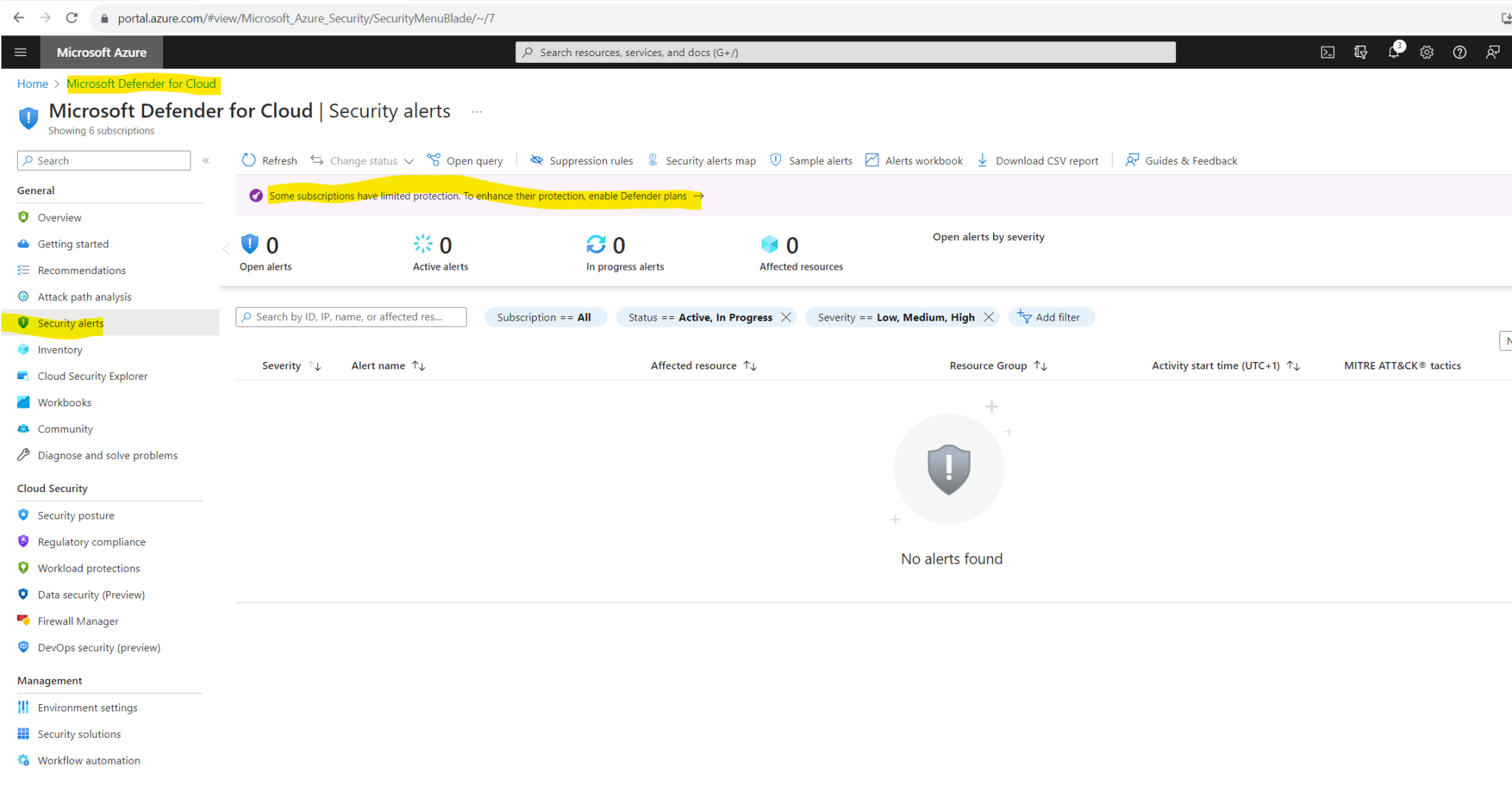The width and height of the screenshot is (1512, 786).
Task: Open Azure Cloud Shell from the top bar
Action: (1327, 52)
